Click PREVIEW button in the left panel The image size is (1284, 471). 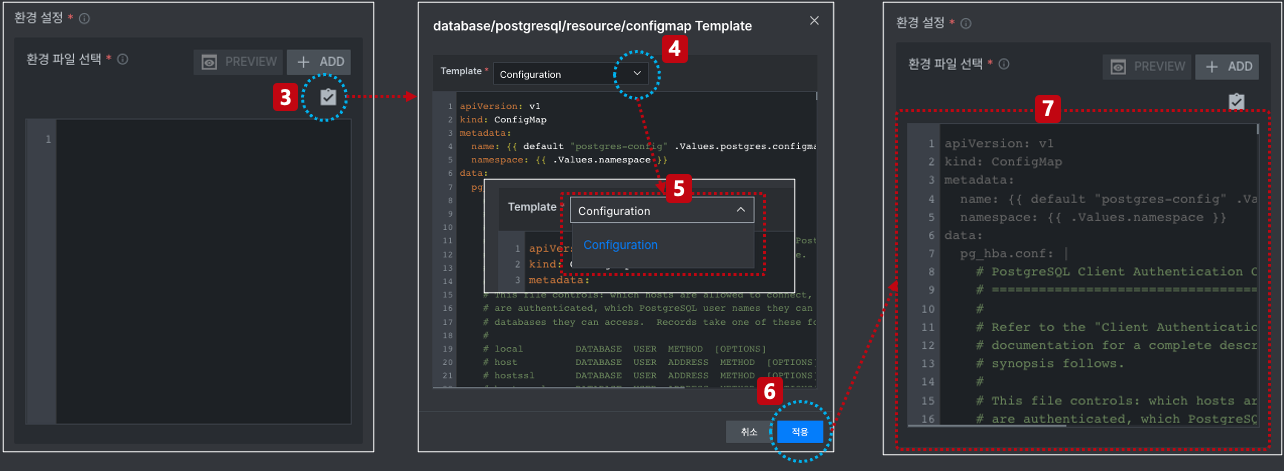click(239, 62)
